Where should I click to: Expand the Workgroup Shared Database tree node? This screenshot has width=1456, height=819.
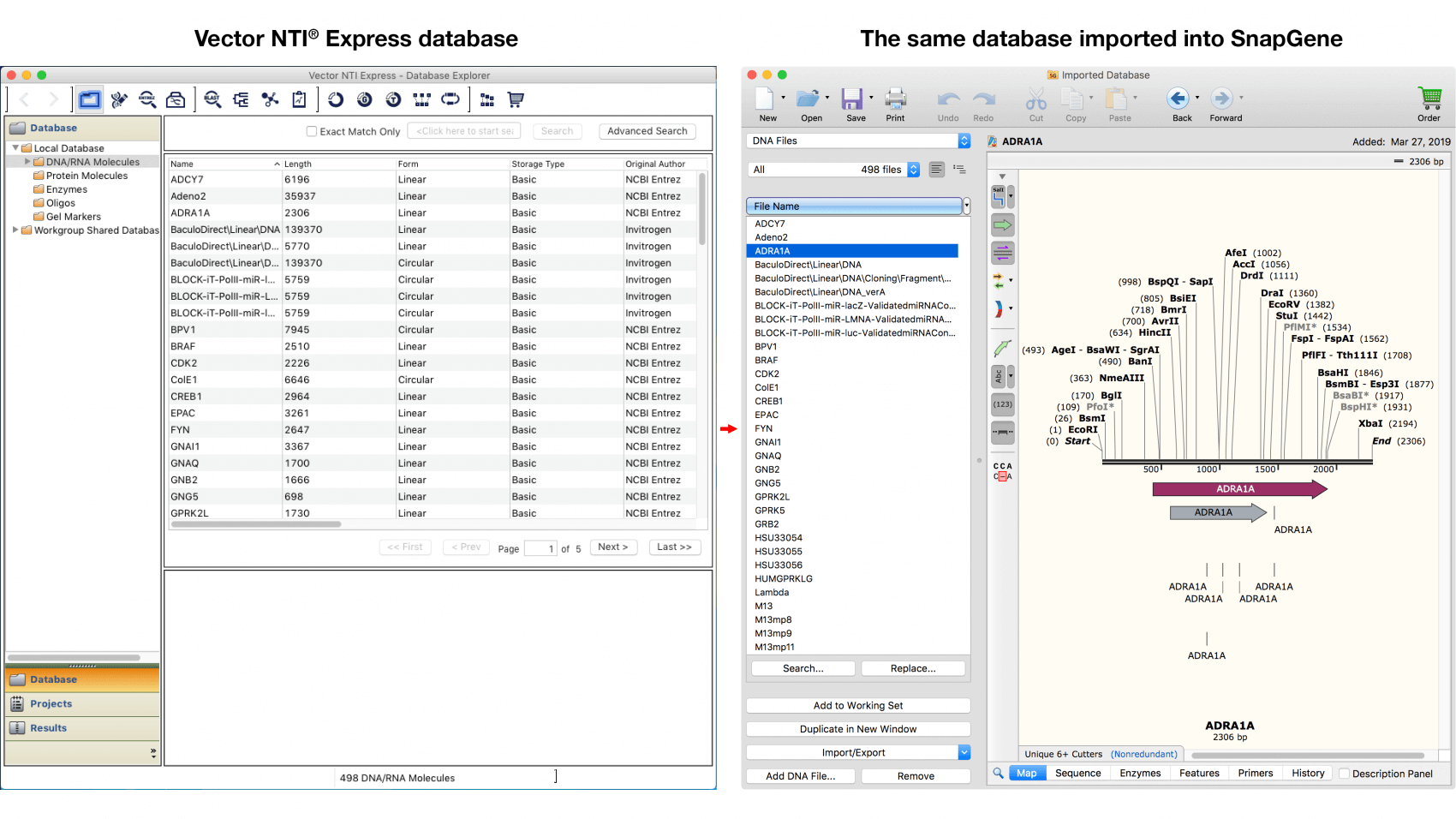coord(15,230)
